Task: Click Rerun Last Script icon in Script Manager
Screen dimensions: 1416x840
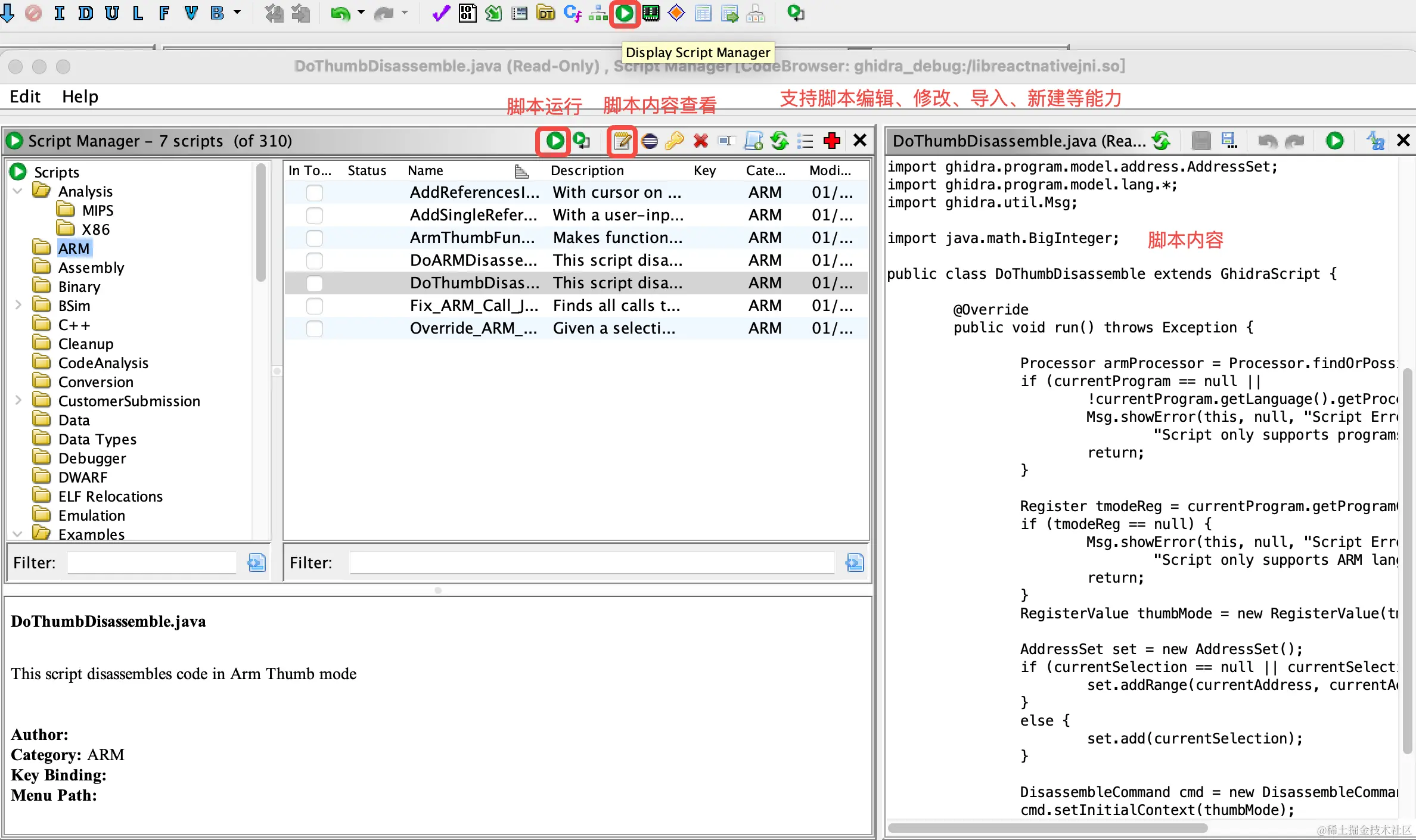Action: point(582,141)
